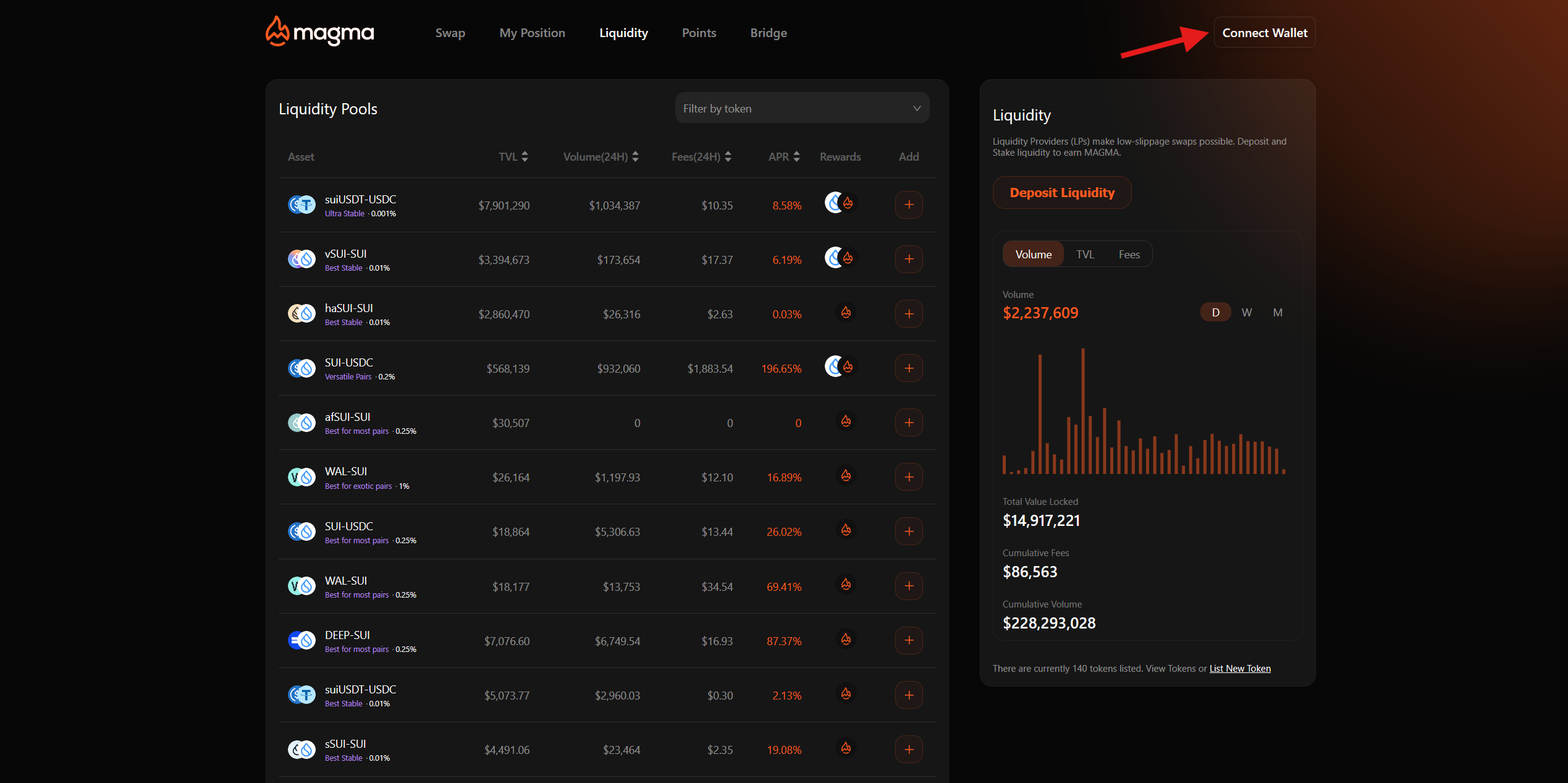This screenshot has width=1568, height=783.
Task: Click the haSUI-SUI token pair icon
Action: (x=301, y=314)
